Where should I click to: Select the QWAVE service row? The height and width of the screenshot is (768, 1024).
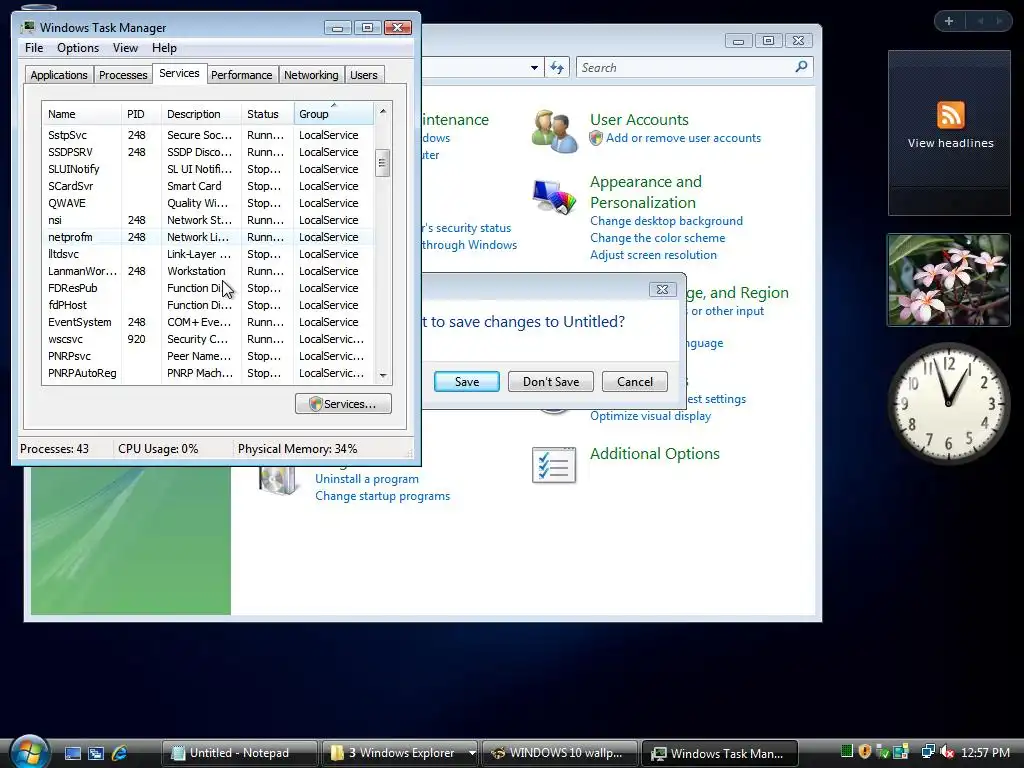(208, 203)
